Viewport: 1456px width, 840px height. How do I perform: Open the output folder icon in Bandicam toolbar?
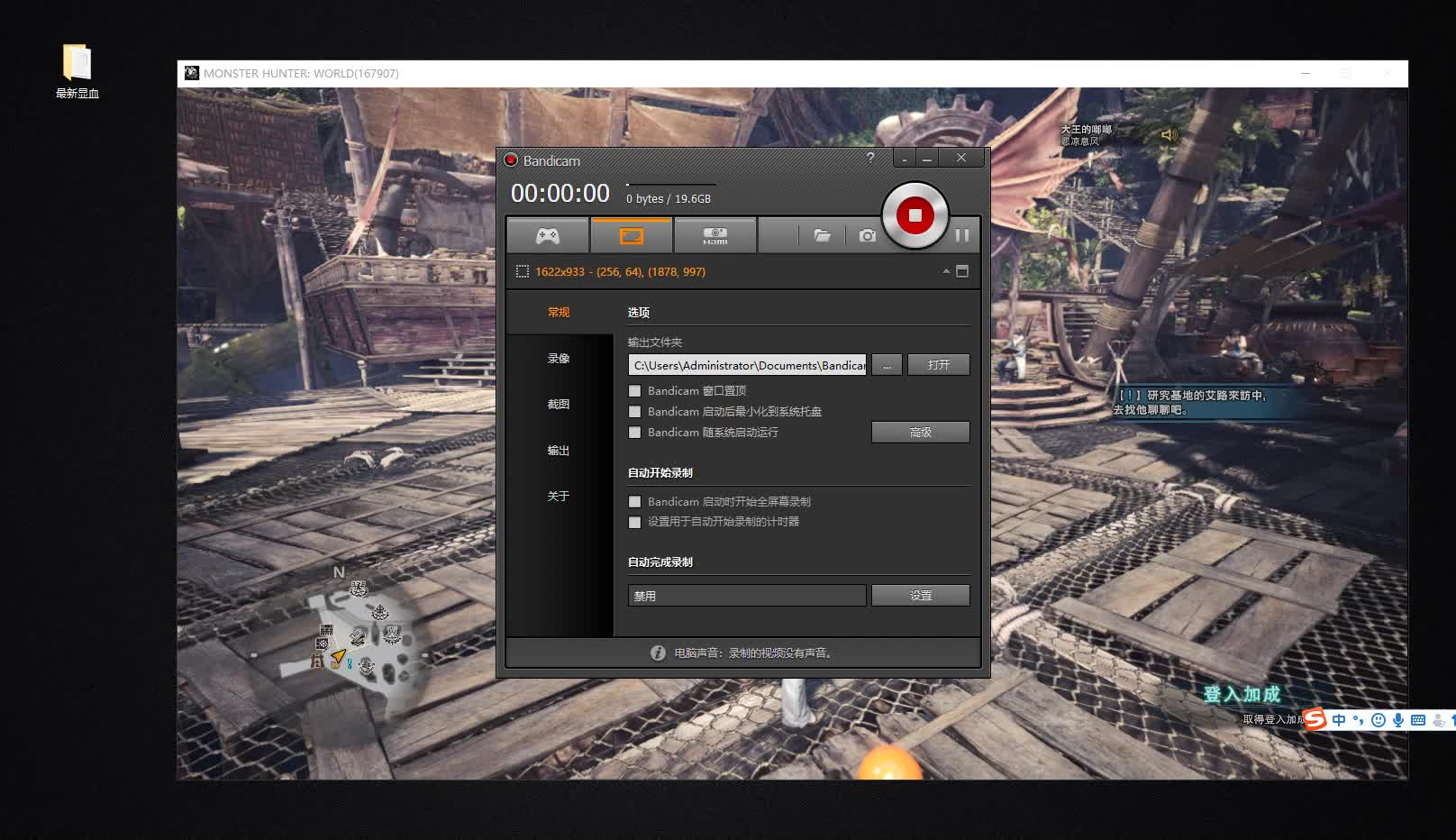pyautogui.click(x=822, y=235)
